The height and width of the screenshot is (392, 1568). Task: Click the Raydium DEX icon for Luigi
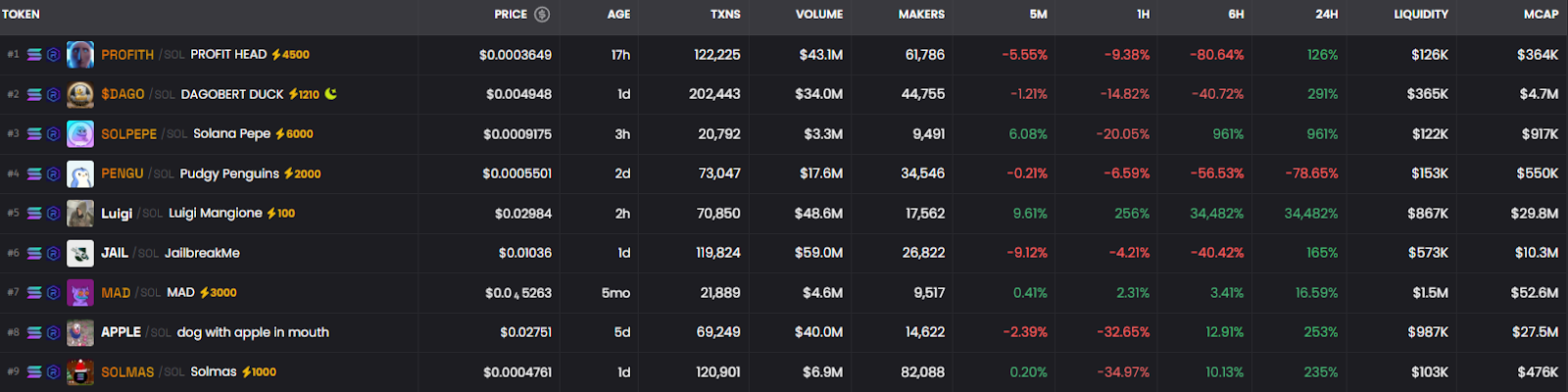pos(53,214)
